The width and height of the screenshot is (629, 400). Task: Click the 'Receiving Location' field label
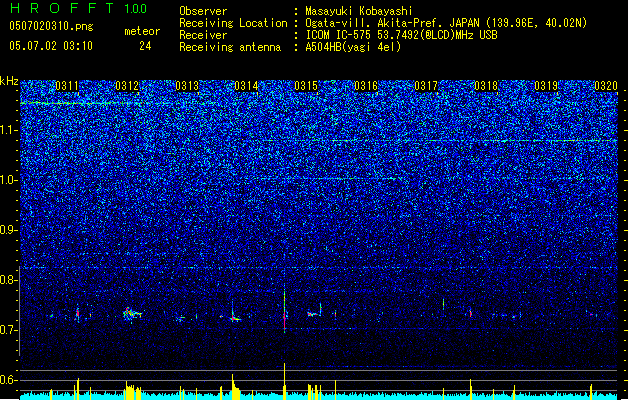coord(233,23)
